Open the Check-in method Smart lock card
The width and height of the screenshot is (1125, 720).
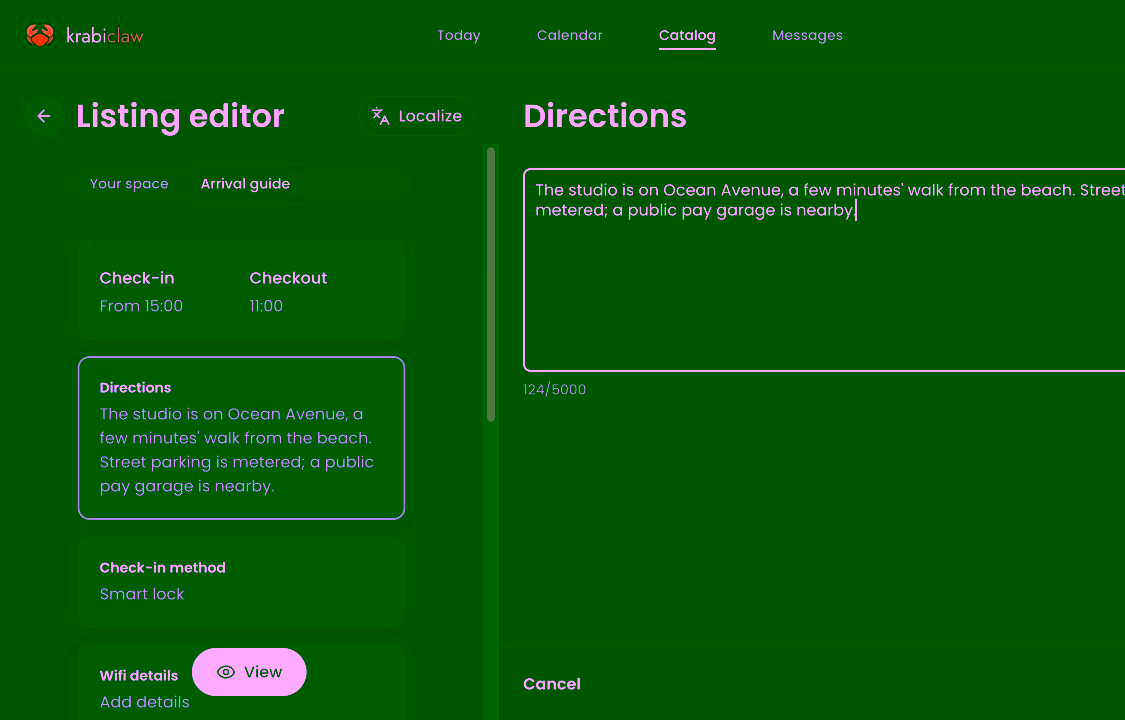point(241,582)
